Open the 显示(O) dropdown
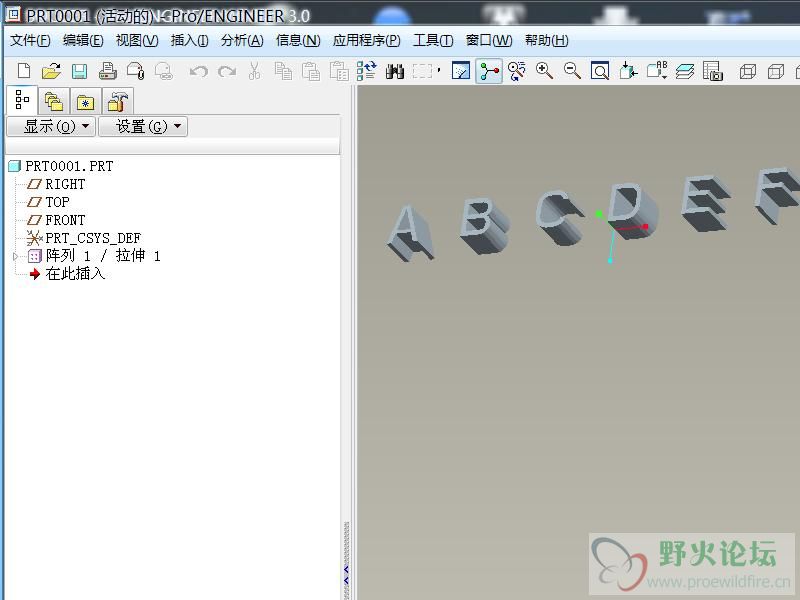This screenshot has width=800, height=600. pos(51,126)
